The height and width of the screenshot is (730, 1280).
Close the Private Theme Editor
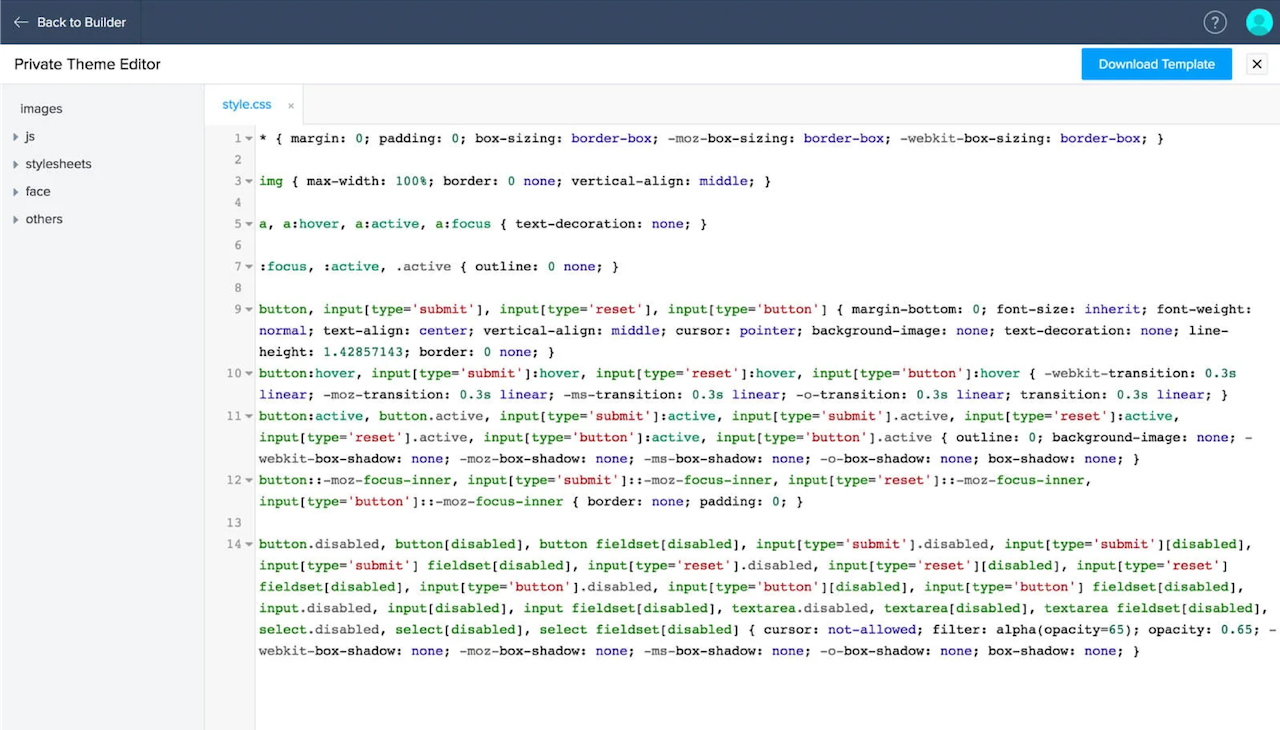pyautogui.click(x=1257, y=64)
